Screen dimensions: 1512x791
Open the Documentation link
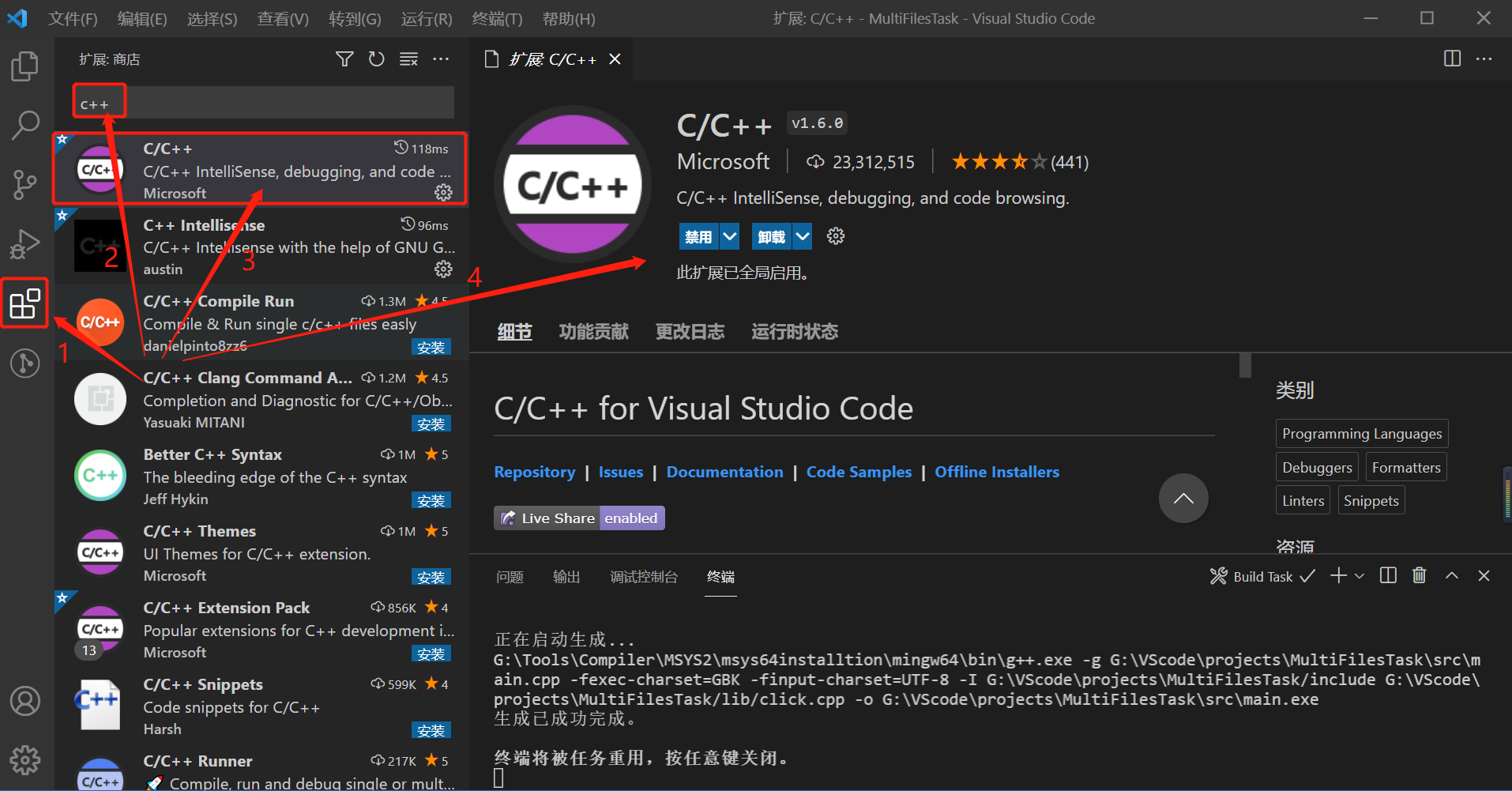click(725, 472)
